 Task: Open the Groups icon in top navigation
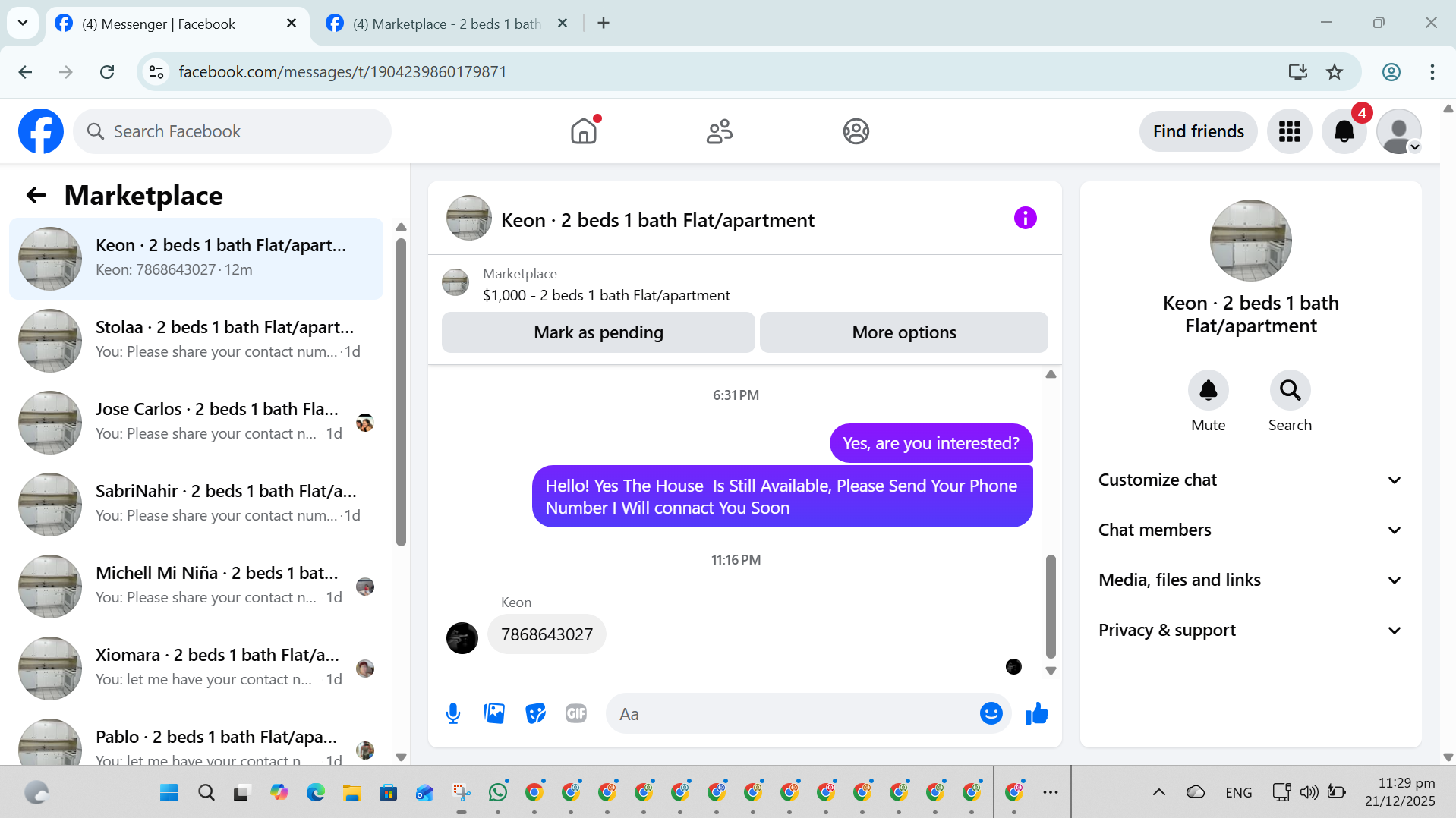pos(856,131)
